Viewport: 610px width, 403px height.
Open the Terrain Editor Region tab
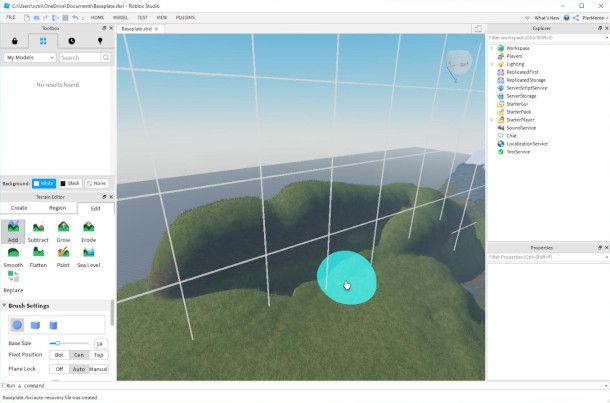point(58,208)
